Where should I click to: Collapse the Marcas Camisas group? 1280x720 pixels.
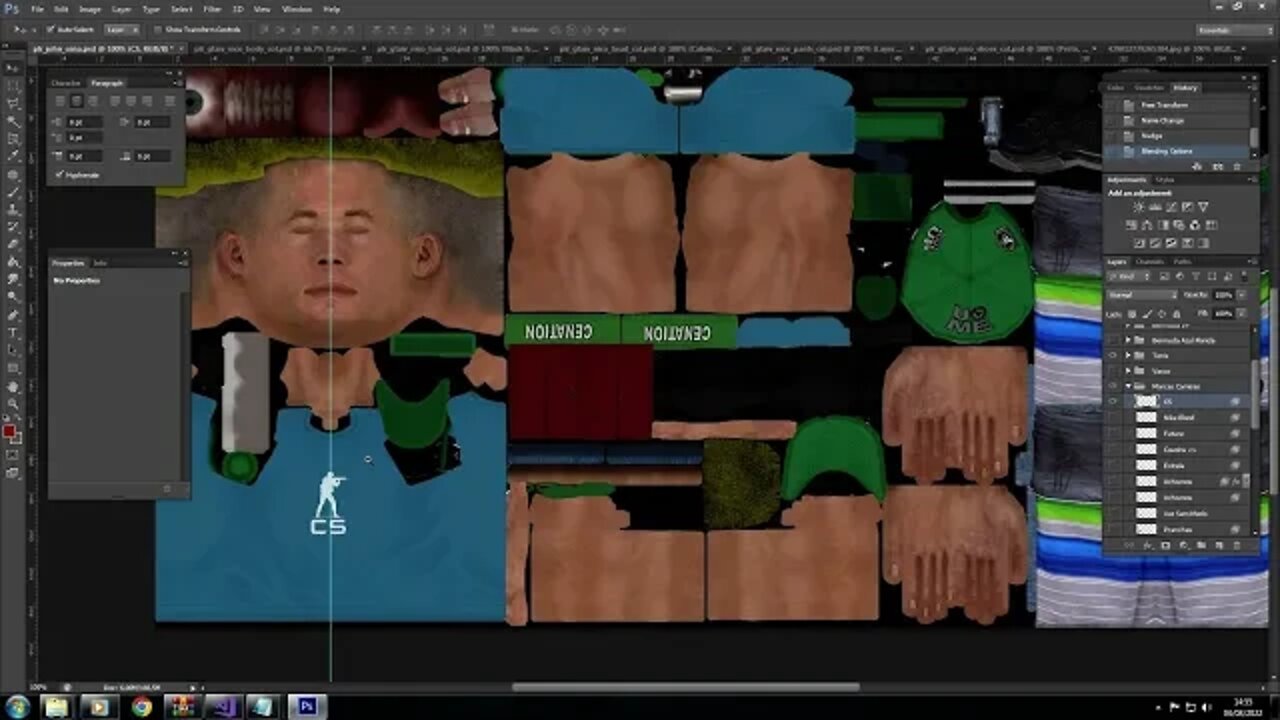(1128, 386)
